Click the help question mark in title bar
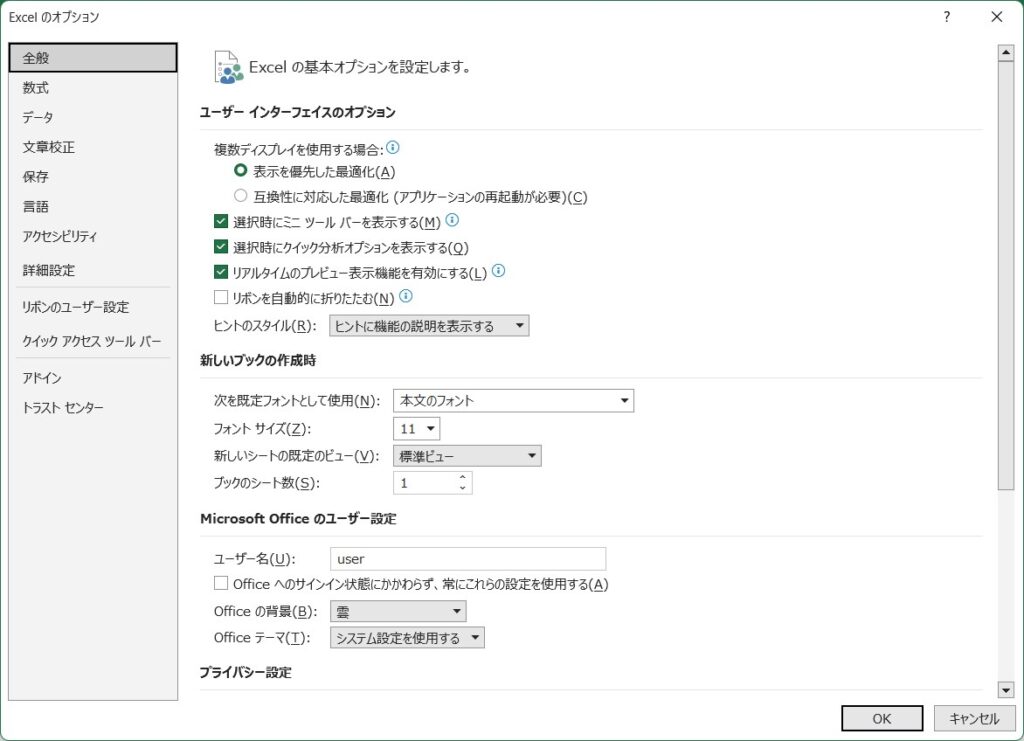 pos(946,17)
